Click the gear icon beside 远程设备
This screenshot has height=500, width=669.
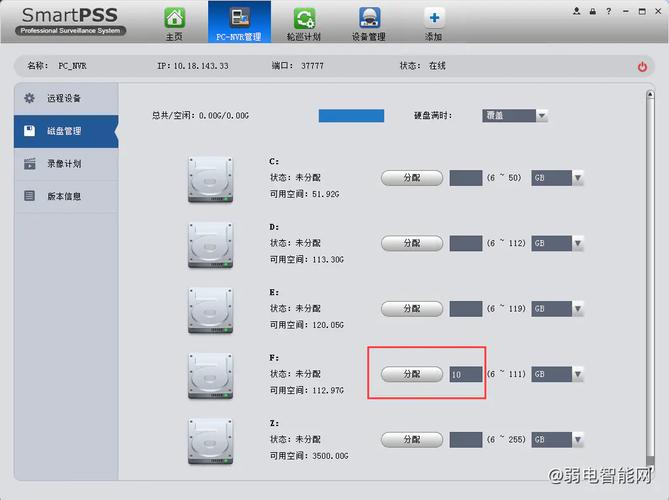point(29,98)
